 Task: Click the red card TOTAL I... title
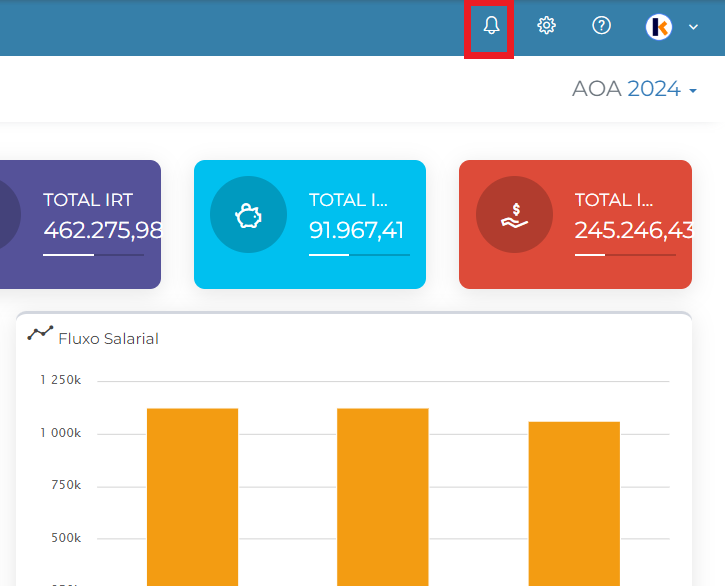pyautogui.click(x=614, y=200)
